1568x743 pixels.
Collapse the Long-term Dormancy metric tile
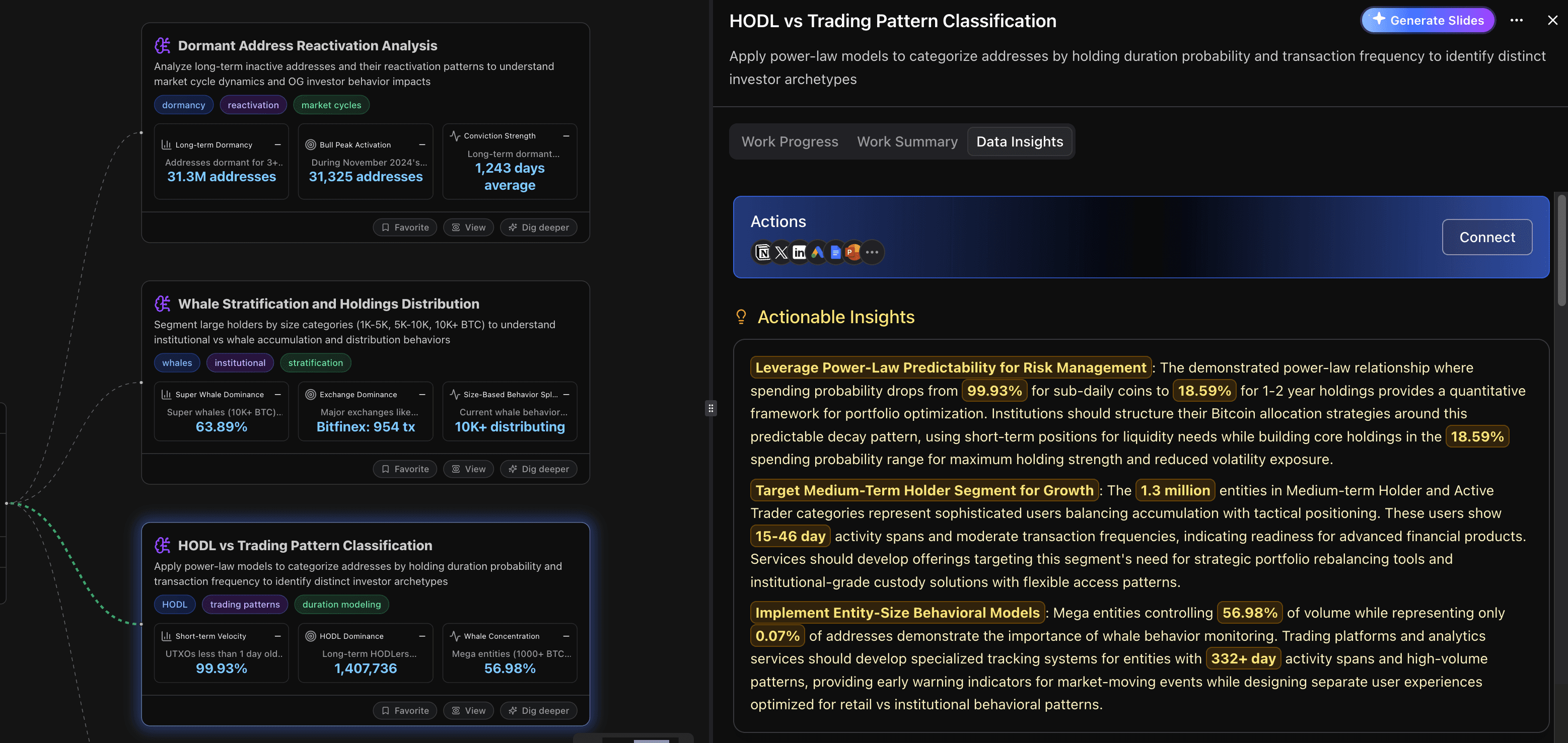click(x=277, y=145)
